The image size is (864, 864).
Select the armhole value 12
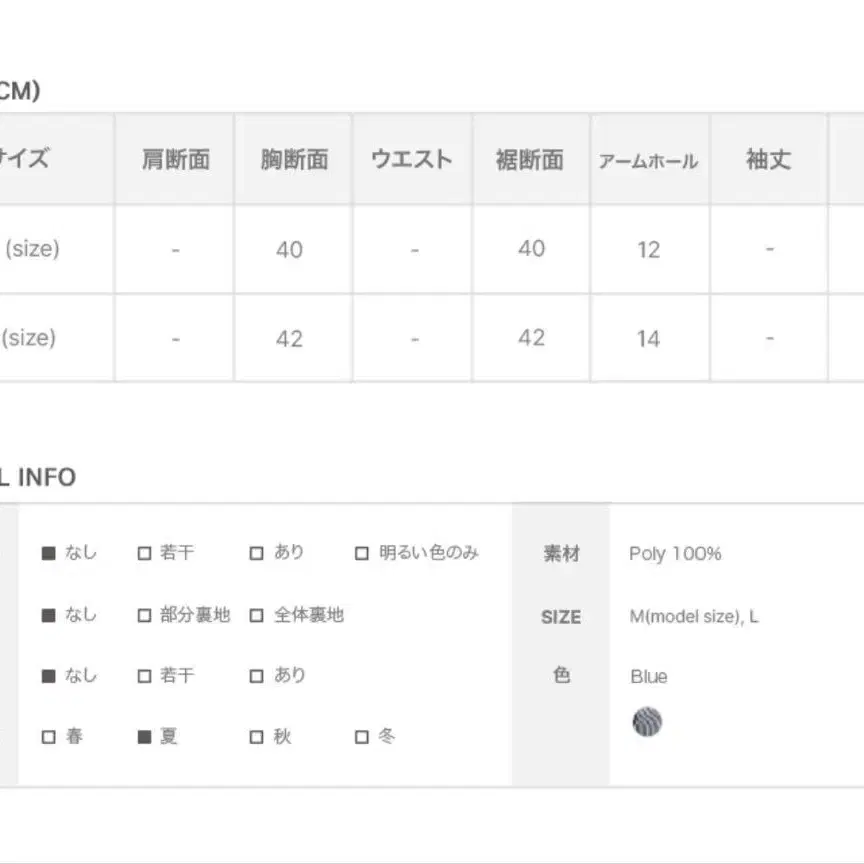(x=649, y=250)
